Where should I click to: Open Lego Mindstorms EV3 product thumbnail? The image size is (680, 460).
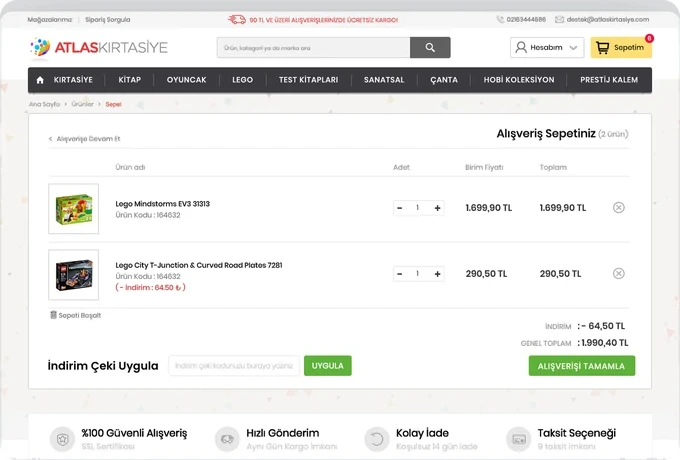(74, 209)
